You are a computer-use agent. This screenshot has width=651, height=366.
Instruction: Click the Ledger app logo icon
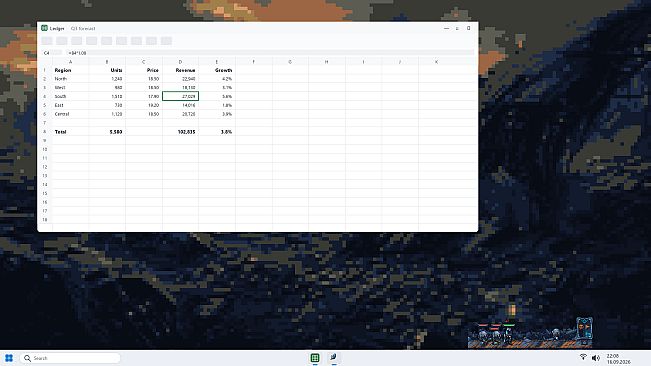click(x=44, y=28)
